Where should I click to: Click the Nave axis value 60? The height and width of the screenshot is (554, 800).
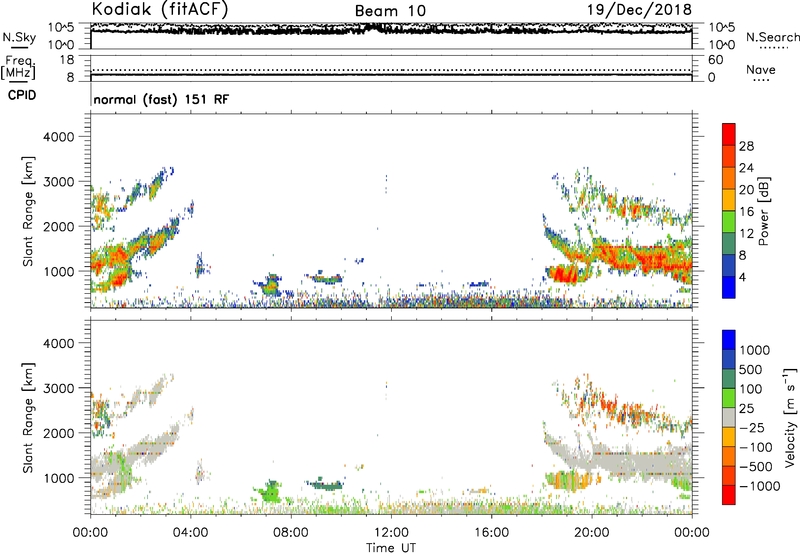click(x=715, y=60)
